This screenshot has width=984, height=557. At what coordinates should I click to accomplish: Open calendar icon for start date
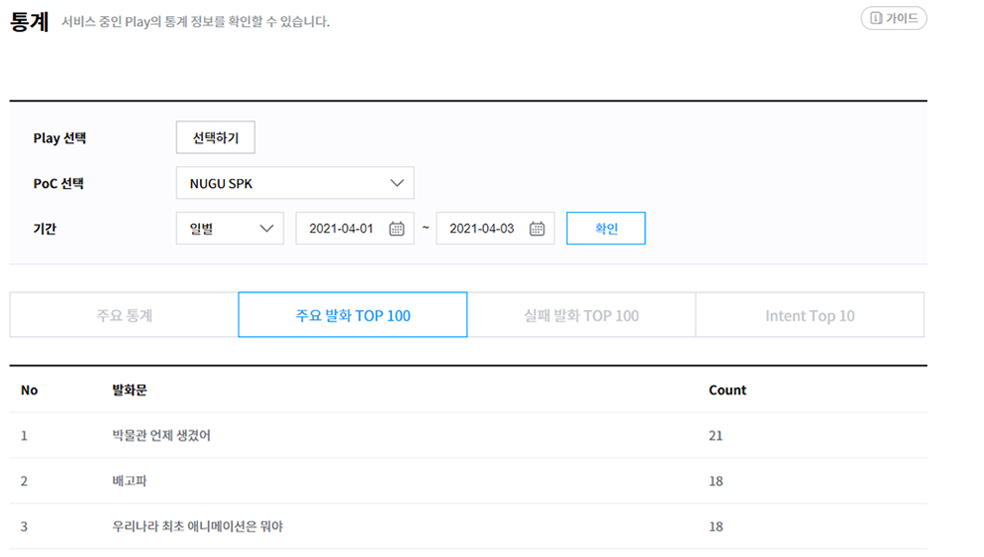[x=396, y=229]
